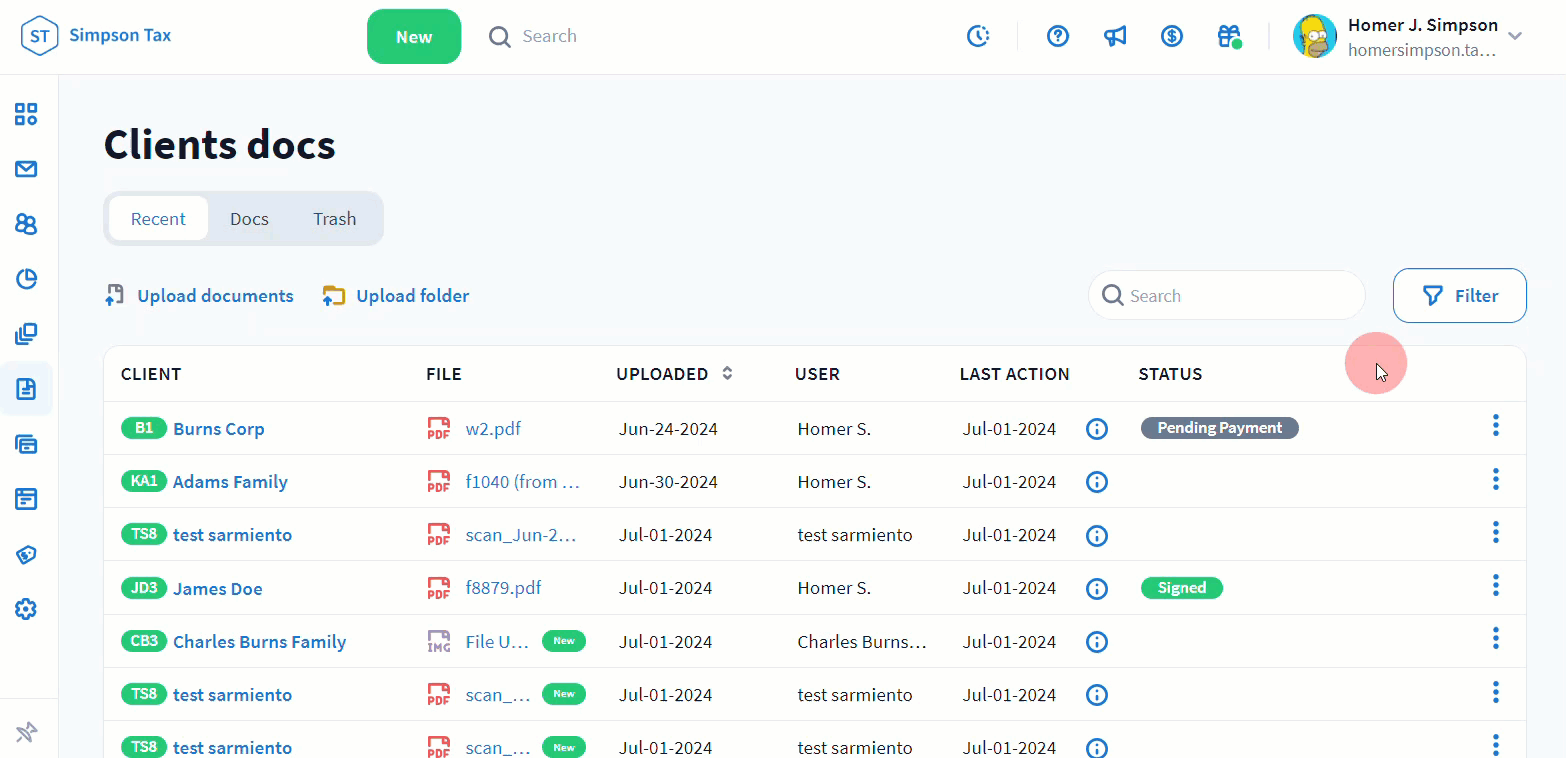1566x758 pixels.
Task: Open the dashboard icon in sidebar
Action: click(x=26, y=114)
